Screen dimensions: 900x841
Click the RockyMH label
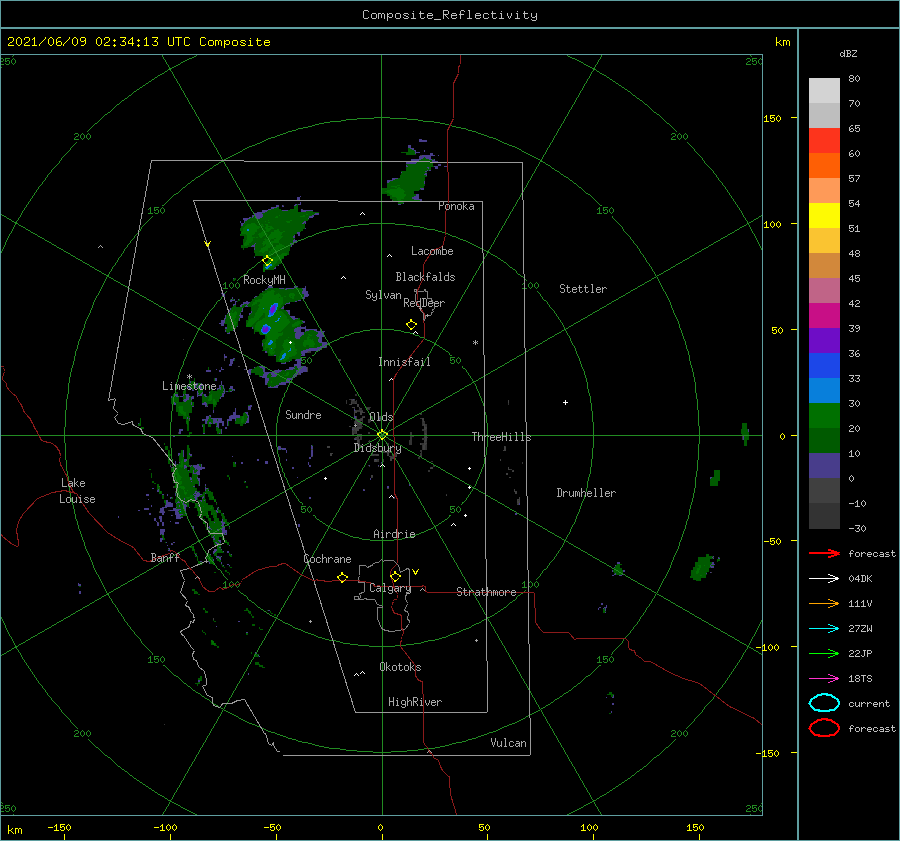pyautogui.click(x=264, y=280)
